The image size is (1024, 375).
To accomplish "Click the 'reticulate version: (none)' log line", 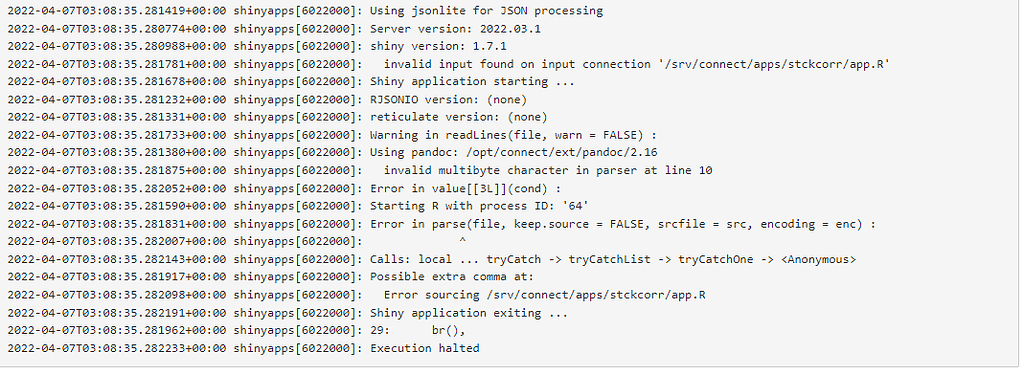I will coord(278,118).
